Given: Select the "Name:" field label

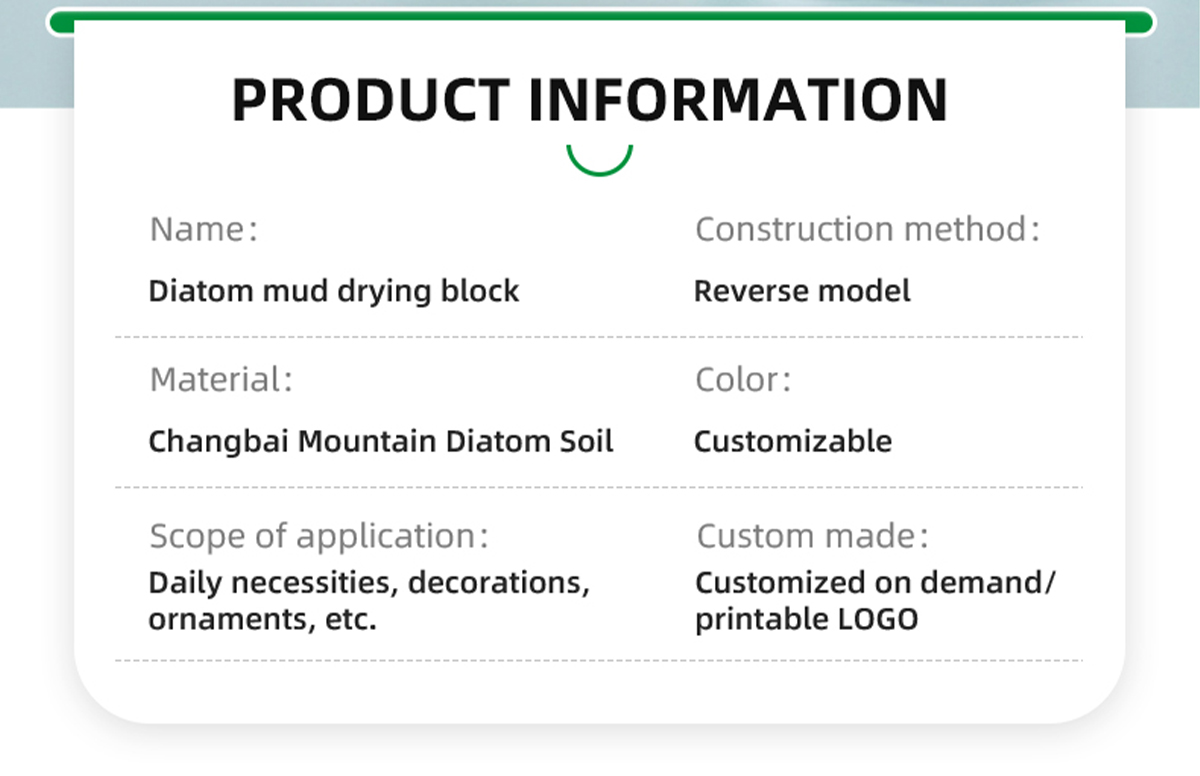Looking at the screenshot, I should tap(204, 229).
